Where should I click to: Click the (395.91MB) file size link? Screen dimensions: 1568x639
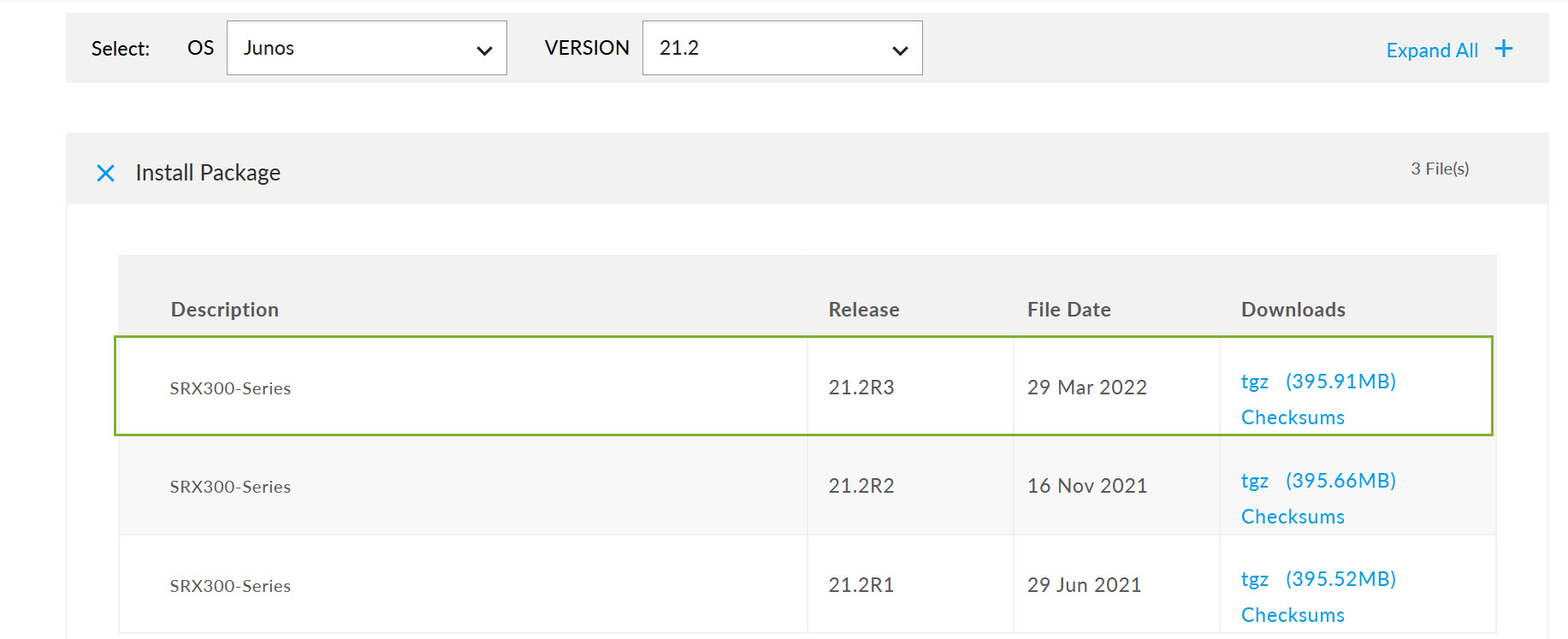[x=1340, y=382]
